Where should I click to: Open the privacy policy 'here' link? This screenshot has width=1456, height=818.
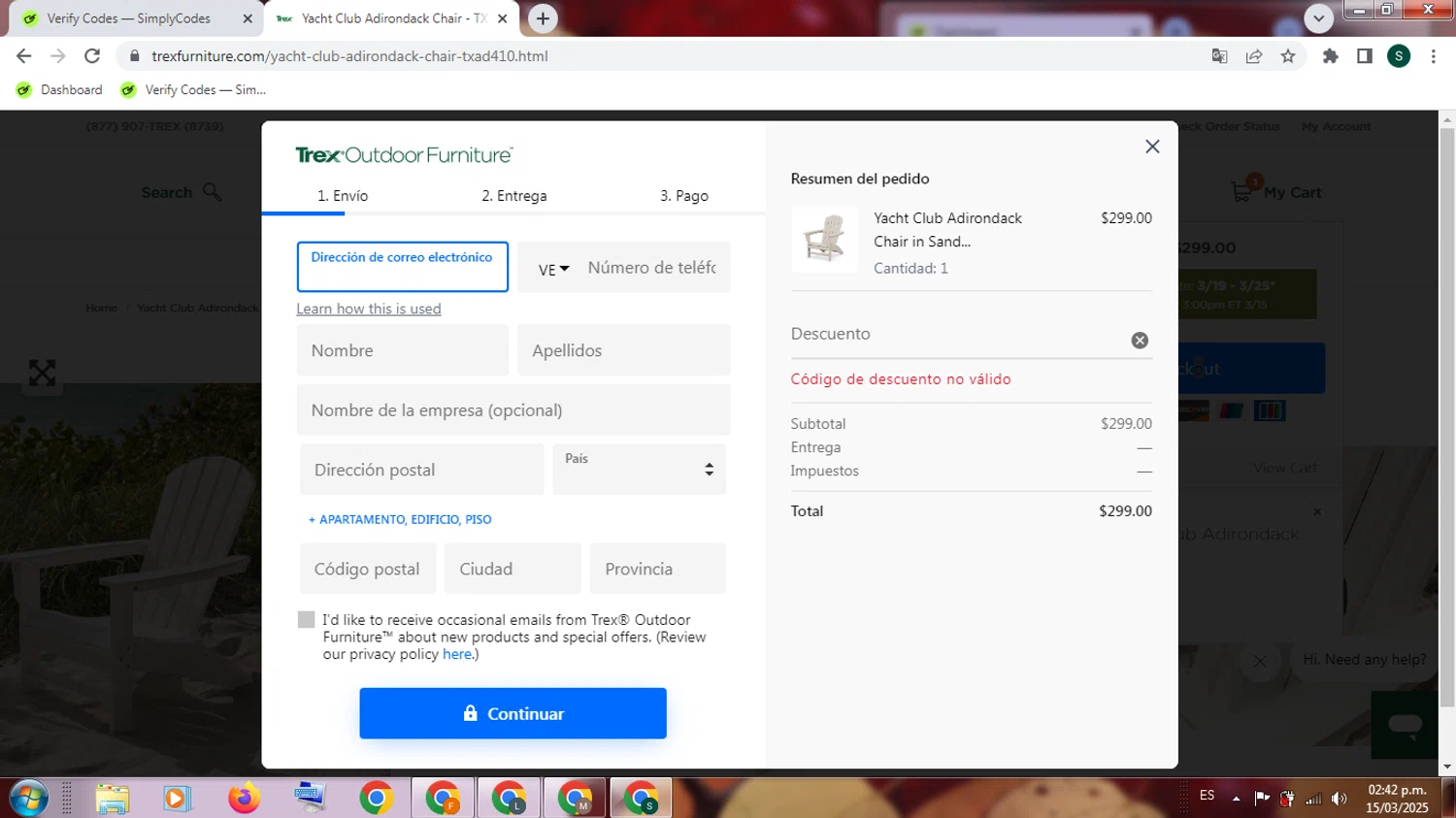pyautogui.click(x=457, y=655)
